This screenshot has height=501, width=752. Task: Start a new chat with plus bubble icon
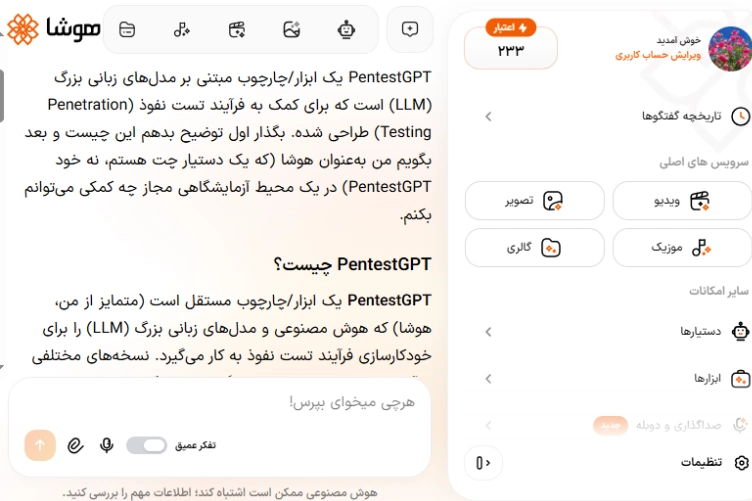click(410, 29)
